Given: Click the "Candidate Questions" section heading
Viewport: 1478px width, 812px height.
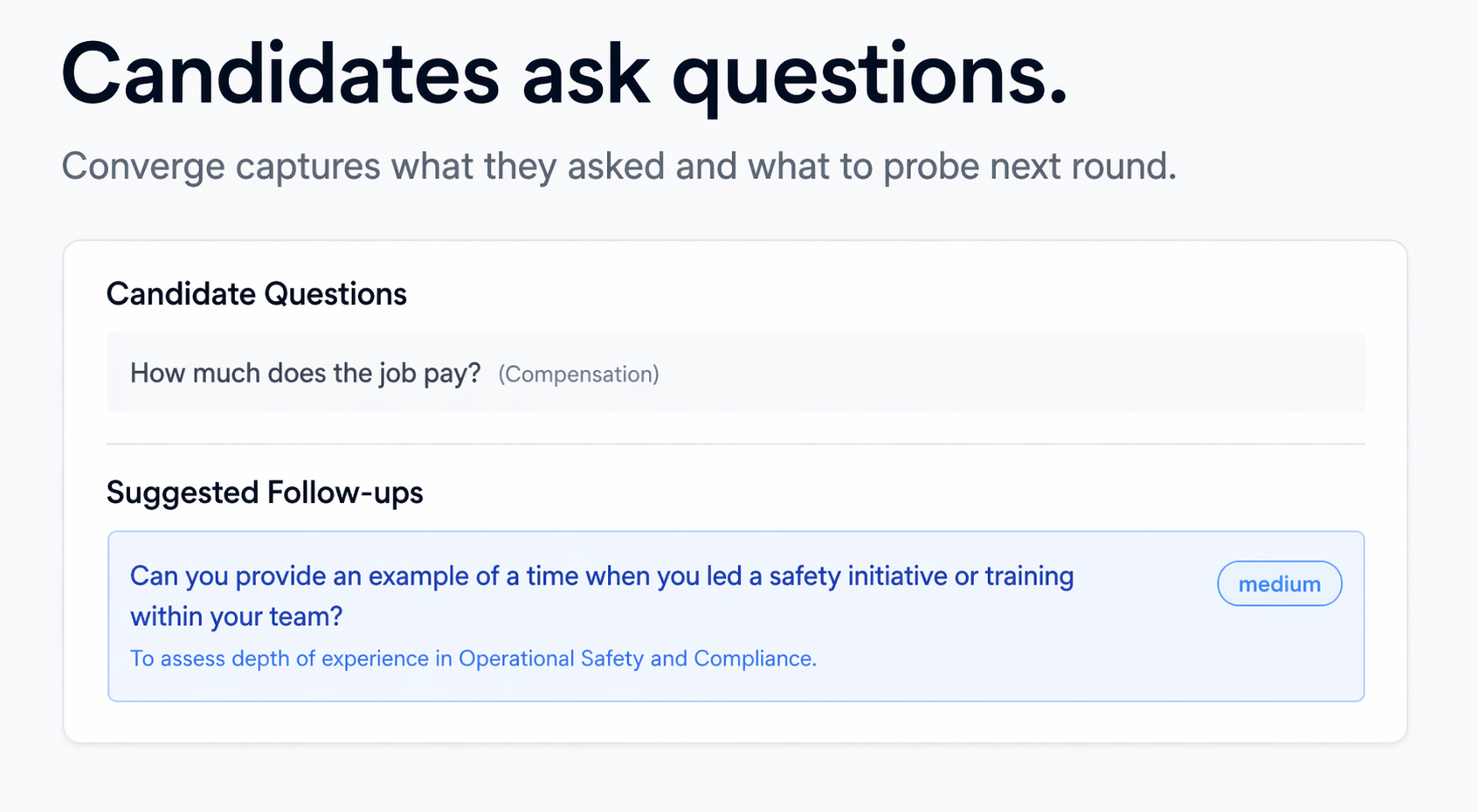Looking at the screenshot, I should 256,294.
